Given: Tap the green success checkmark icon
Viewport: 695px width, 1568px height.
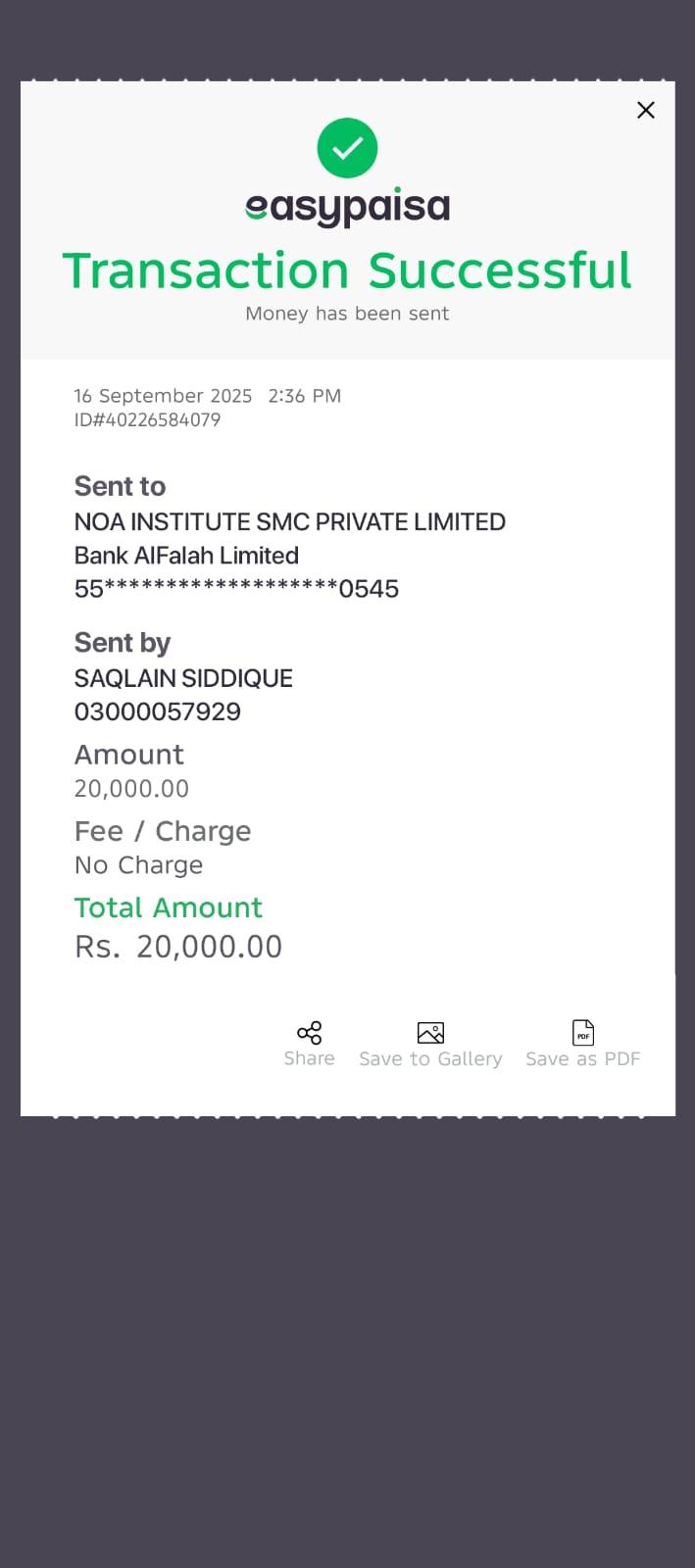Looking at the screenshot, I should 347,148.
